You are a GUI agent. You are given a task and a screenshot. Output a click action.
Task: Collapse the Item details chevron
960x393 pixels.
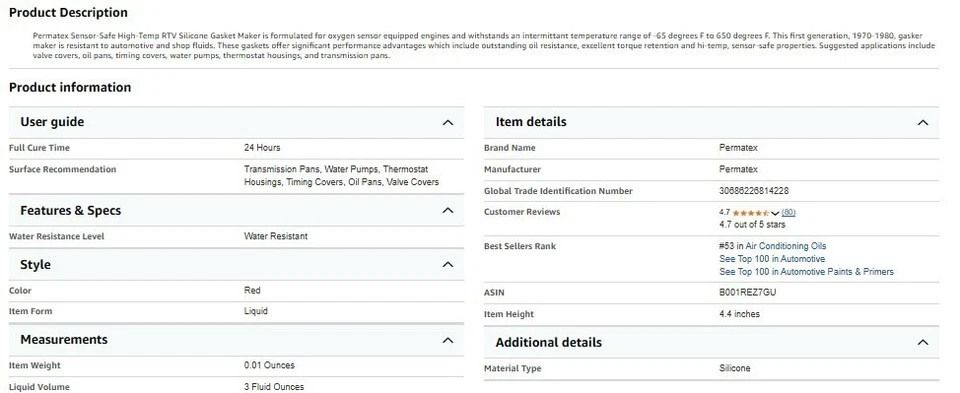pyautogui.click(x=923, y=122)
